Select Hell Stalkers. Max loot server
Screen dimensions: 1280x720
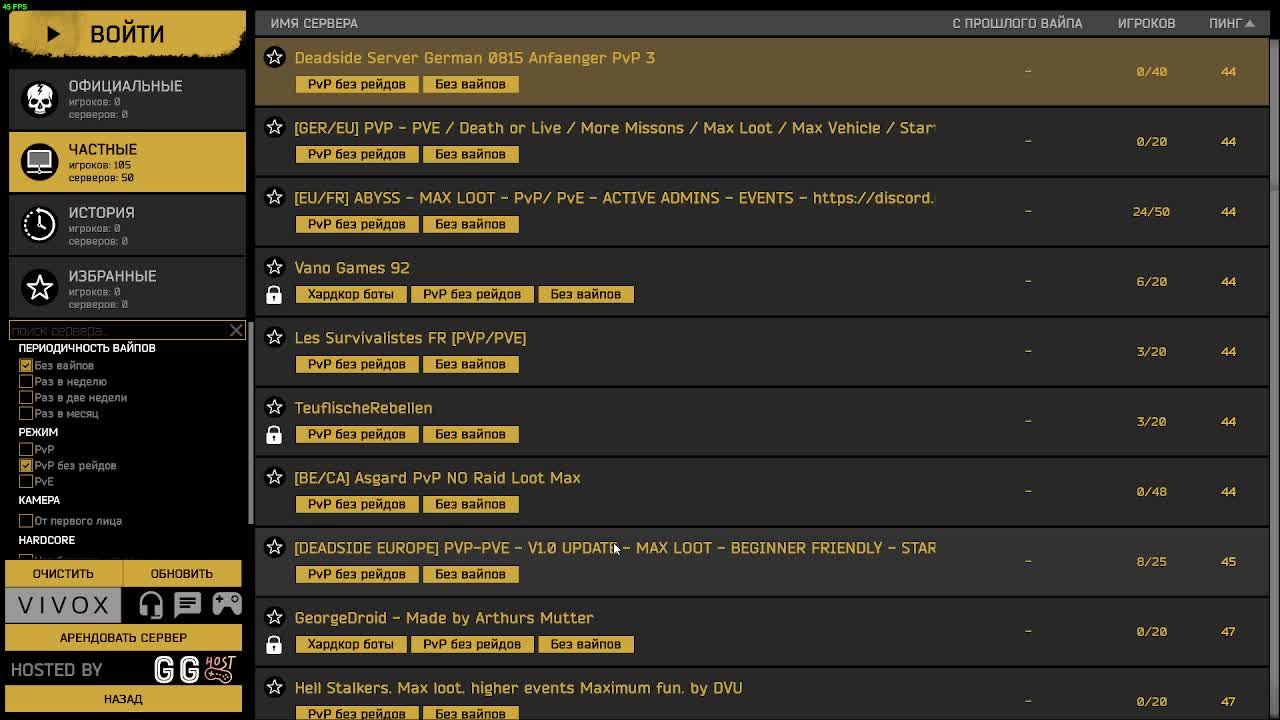click(518, 688)
